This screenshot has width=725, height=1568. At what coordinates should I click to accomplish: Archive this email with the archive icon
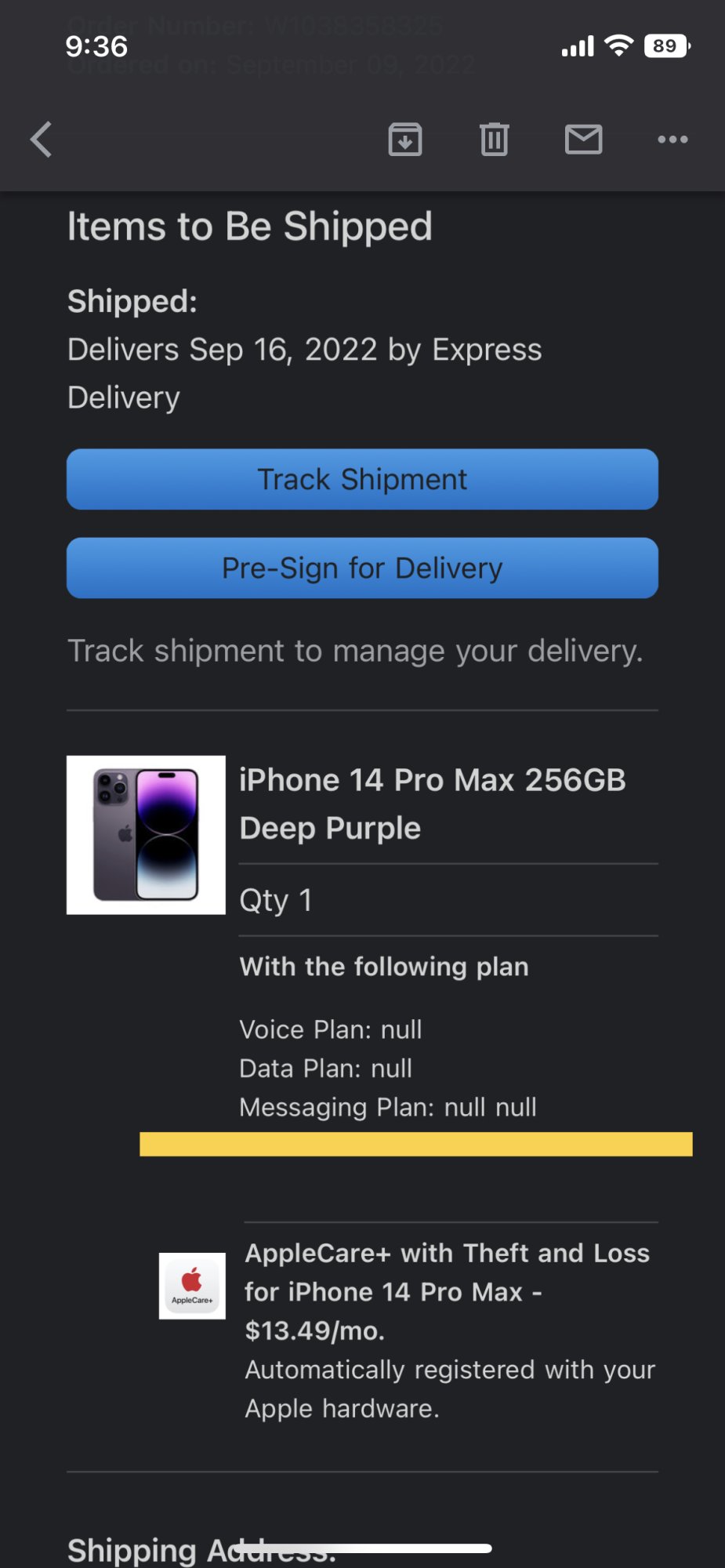[405, 140]
